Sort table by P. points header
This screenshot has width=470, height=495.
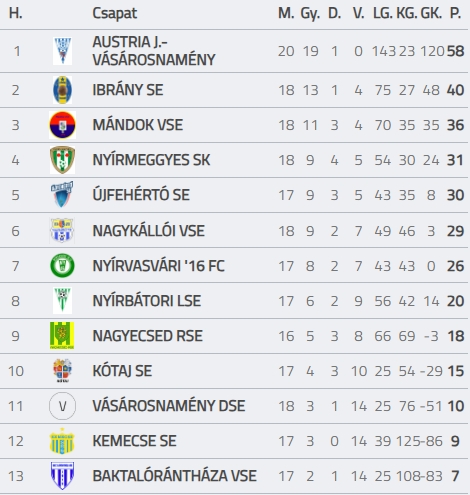456,13
